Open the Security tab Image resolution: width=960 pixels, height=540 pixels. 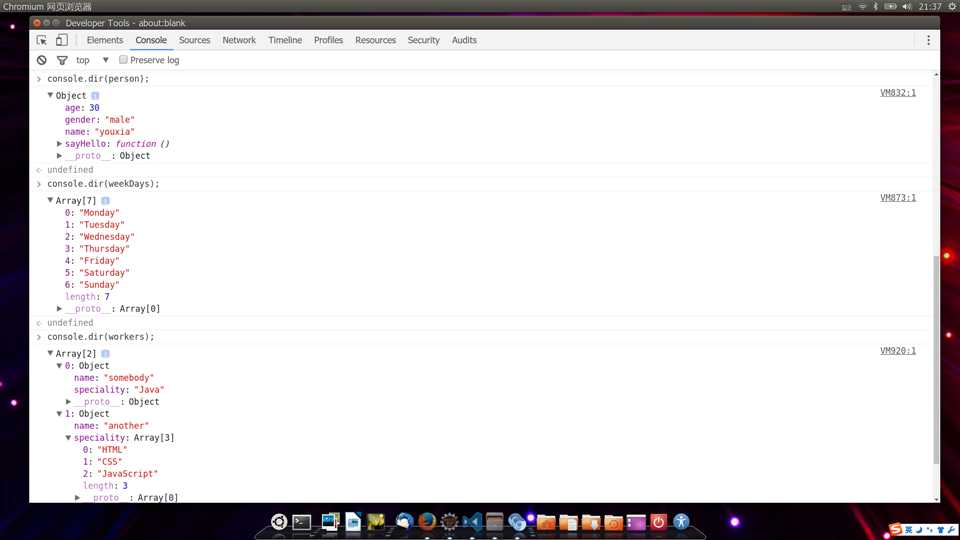pos(424,40)
